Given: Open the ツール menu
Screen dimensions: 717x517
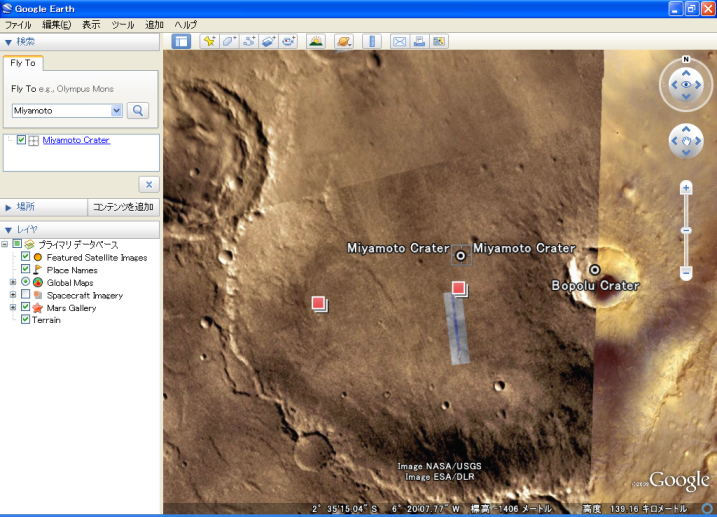Looking at the screenshot, I should (122, 24).
